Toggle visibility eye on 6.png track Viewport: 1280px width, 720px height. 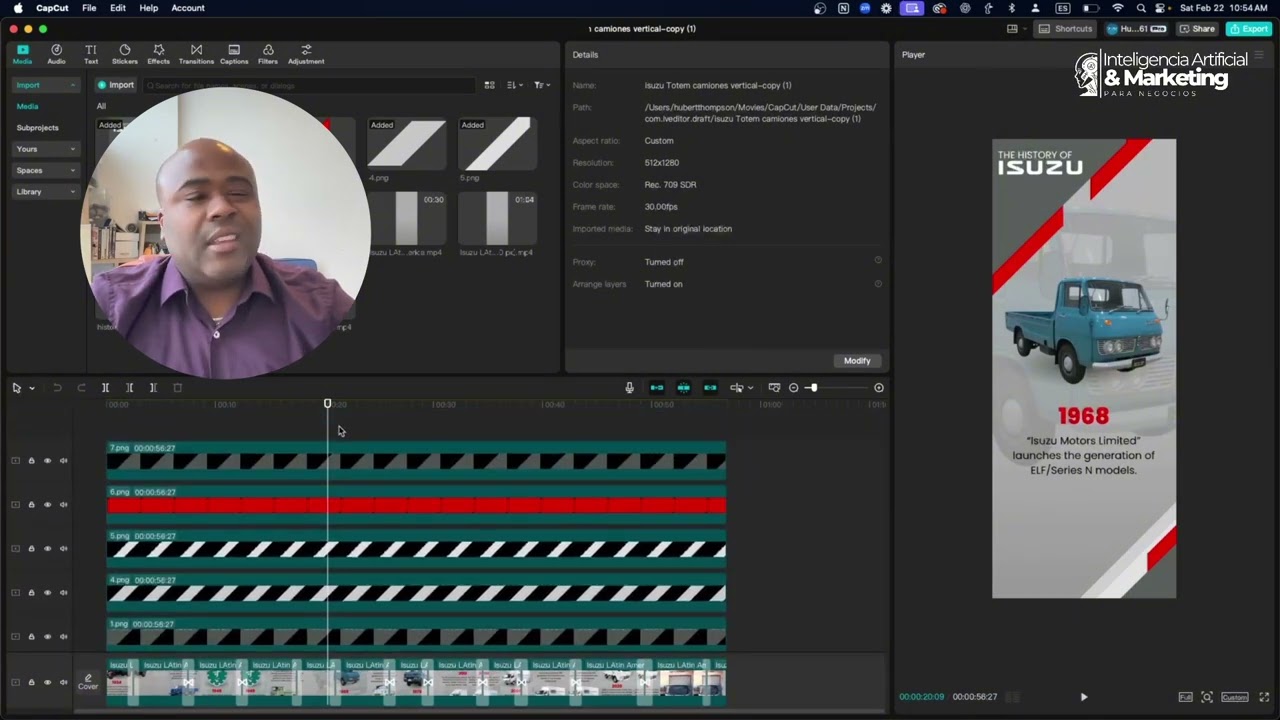point(47,505)
